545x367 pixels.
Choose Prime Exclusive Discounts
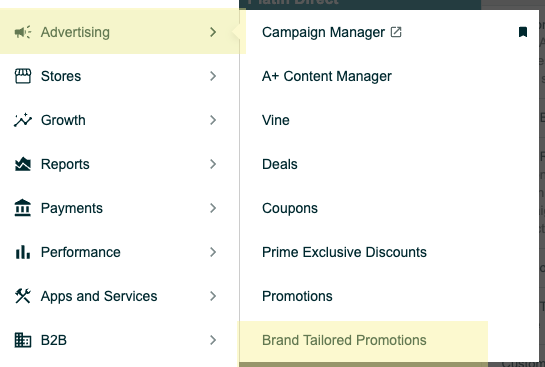click(x=344, y=252)
